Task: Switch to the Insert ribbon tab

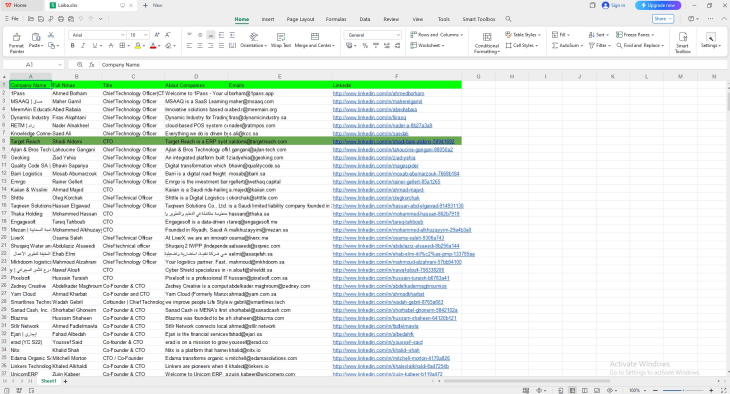Action: point(268,19)
